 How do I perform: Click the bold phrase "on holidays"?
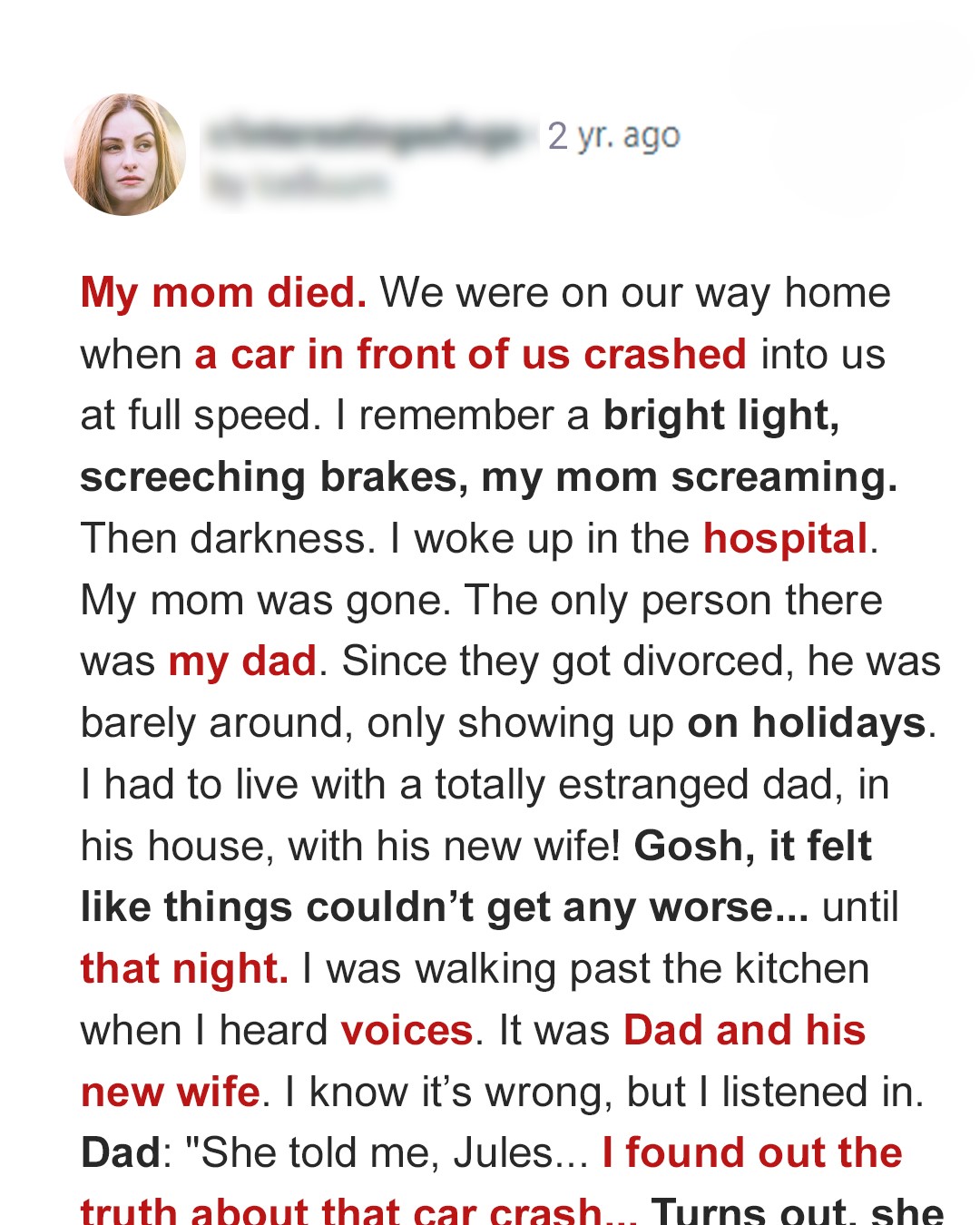807,723
